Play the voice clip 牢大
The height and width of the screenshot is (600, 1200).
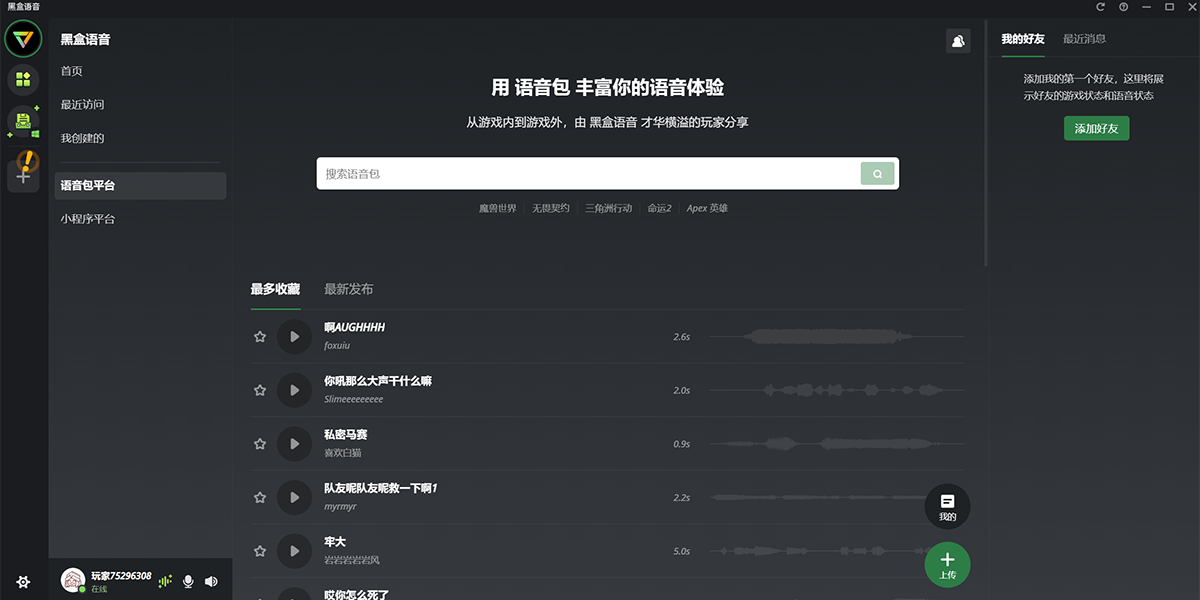click(294, 551)
